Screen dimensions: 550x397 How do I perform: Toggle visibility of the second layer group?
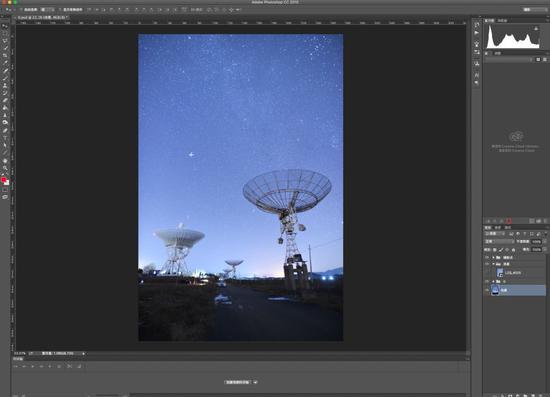[x=487, y=264]
